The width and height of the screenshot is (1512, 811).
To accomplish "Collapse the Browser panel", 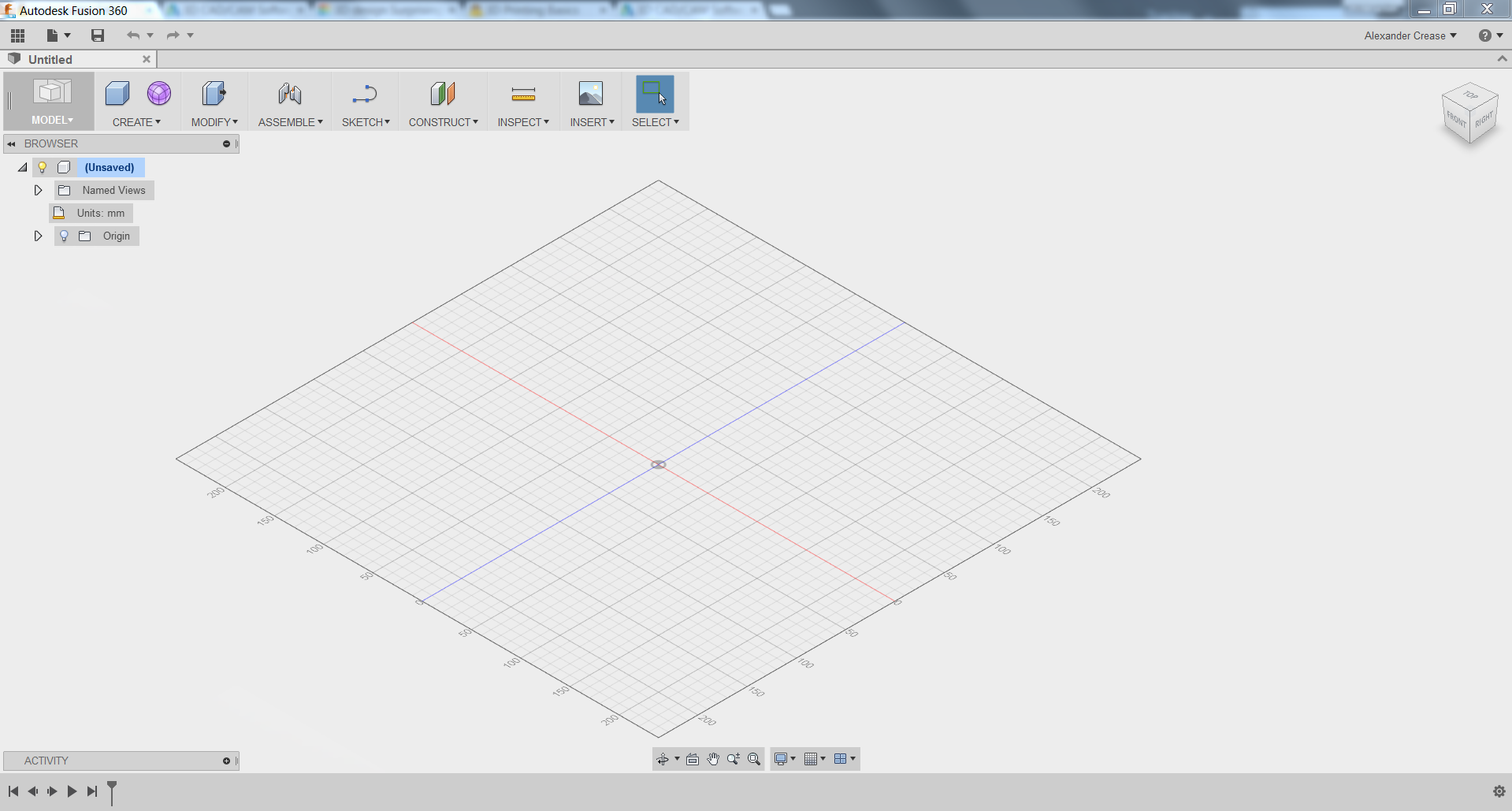I will click(x=11, y=143).
